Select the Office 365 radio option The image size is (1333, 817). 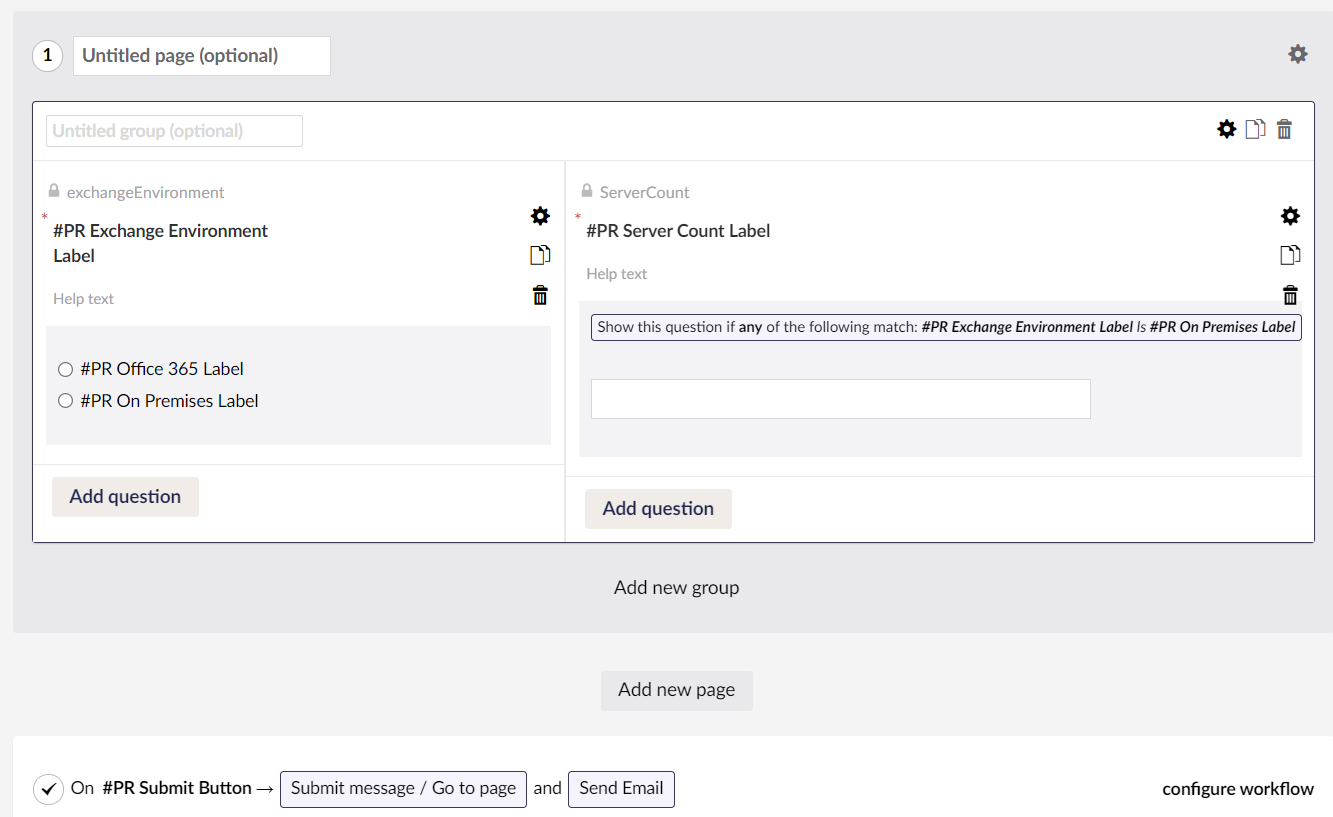coord(65,368)
